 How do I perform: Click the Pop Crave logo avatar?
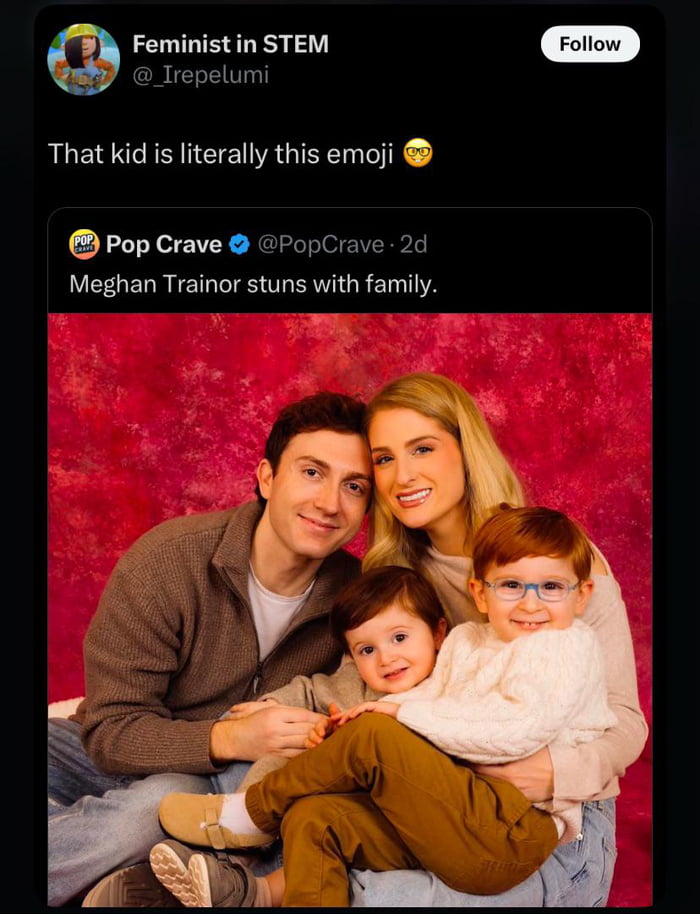84,244
